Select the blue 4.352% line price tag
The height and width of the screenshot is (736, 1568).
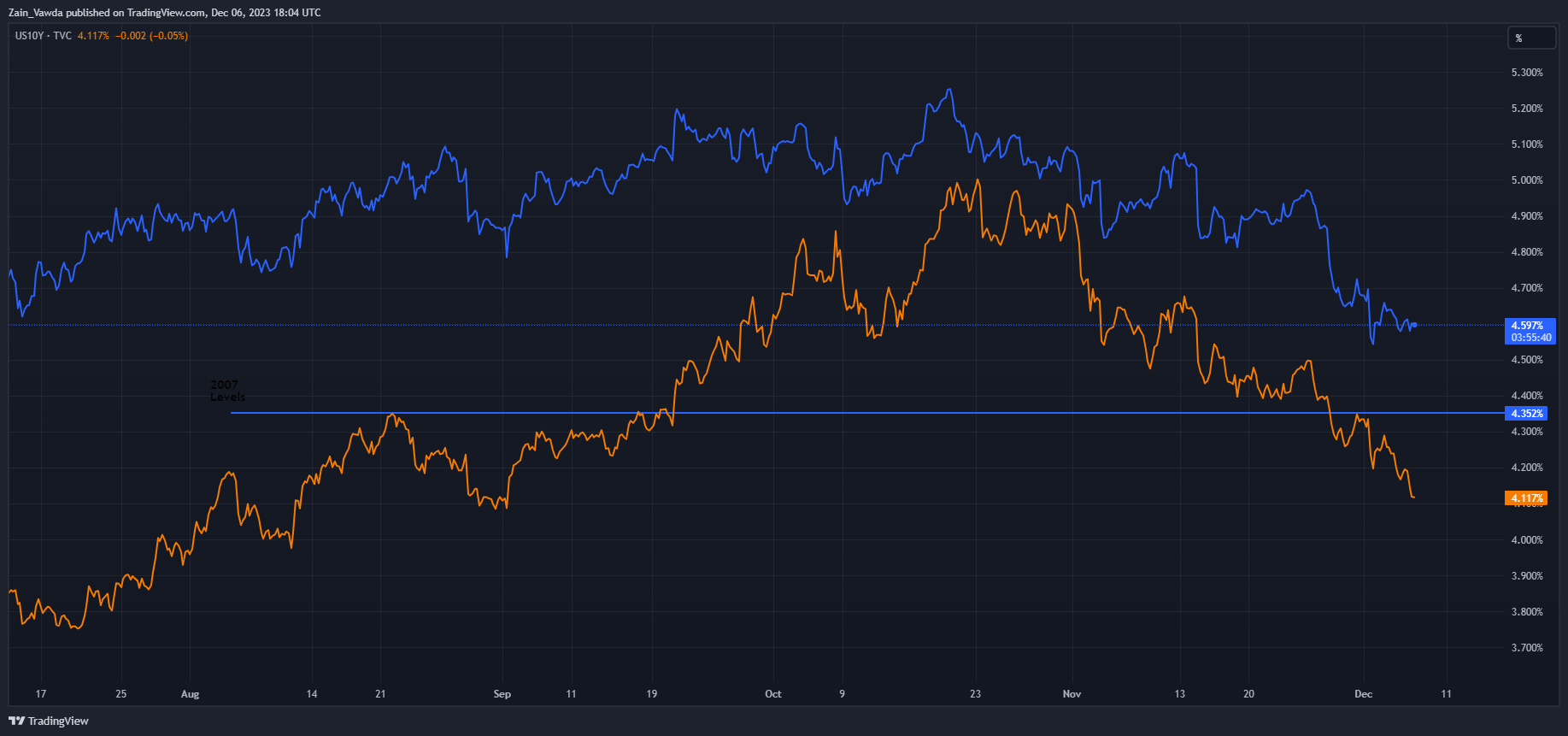pos(1526,414)
